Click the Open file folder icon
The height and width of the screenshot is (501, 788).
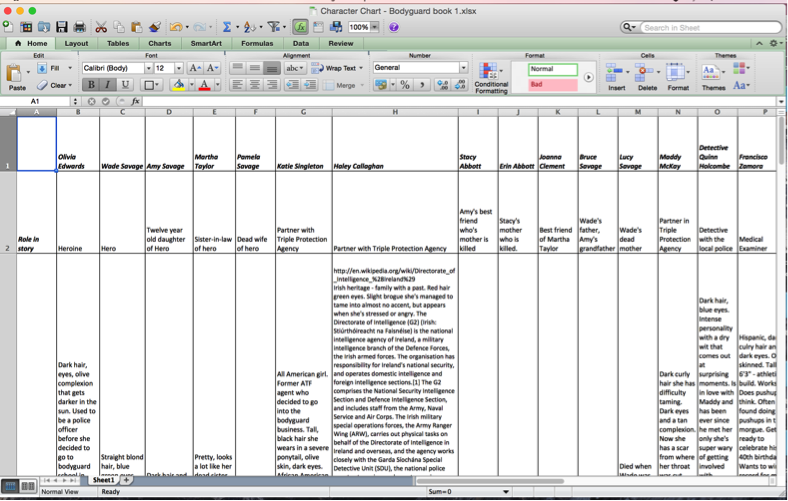coord(44,27)
